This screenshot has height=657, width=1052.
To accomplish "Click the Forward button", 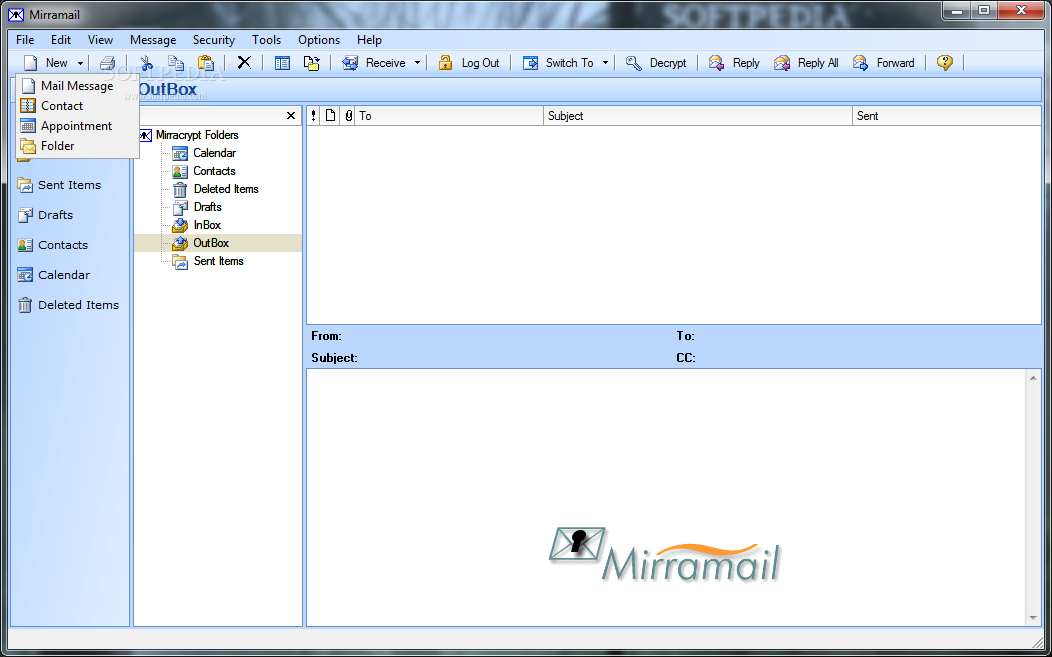I will (x=884, y=63).
